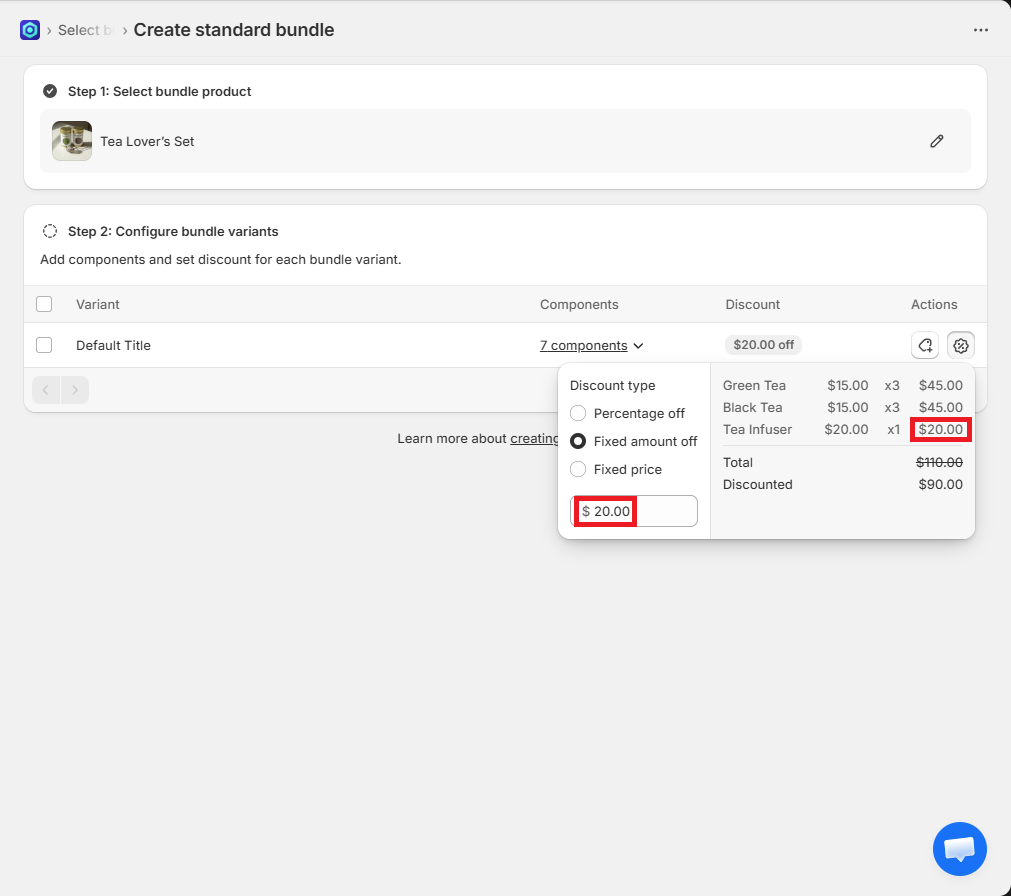Click the add components icon in Actions
The image size is (1011, 896).
pyautogui.click(x=925, y=345)
